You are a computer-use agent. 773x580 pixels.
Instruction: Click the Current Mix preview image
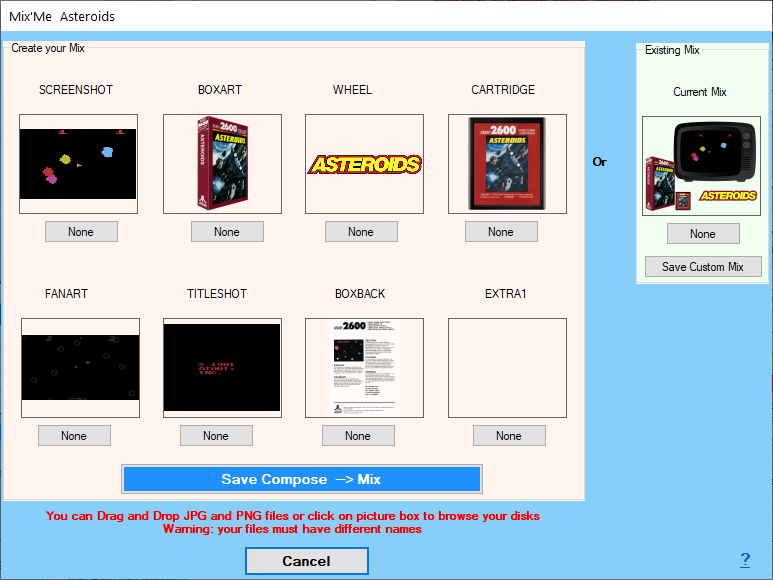tap(701, 166)
